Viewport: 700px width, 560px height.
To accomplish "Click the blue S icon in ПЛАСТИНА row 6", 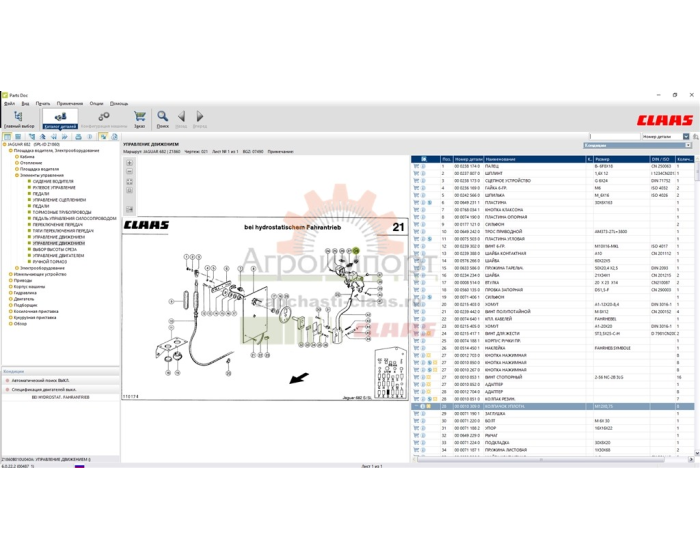I will click(x=430, y=202).
